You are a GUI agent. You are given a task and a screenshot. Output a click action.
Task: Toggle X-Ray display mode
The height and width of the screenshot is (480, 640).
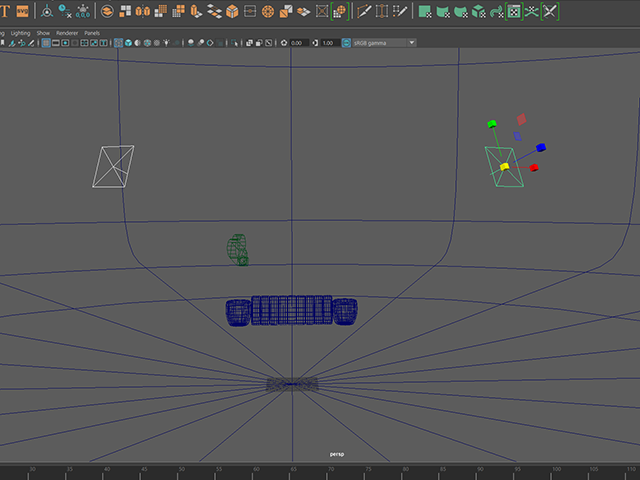tap(249, 43)
